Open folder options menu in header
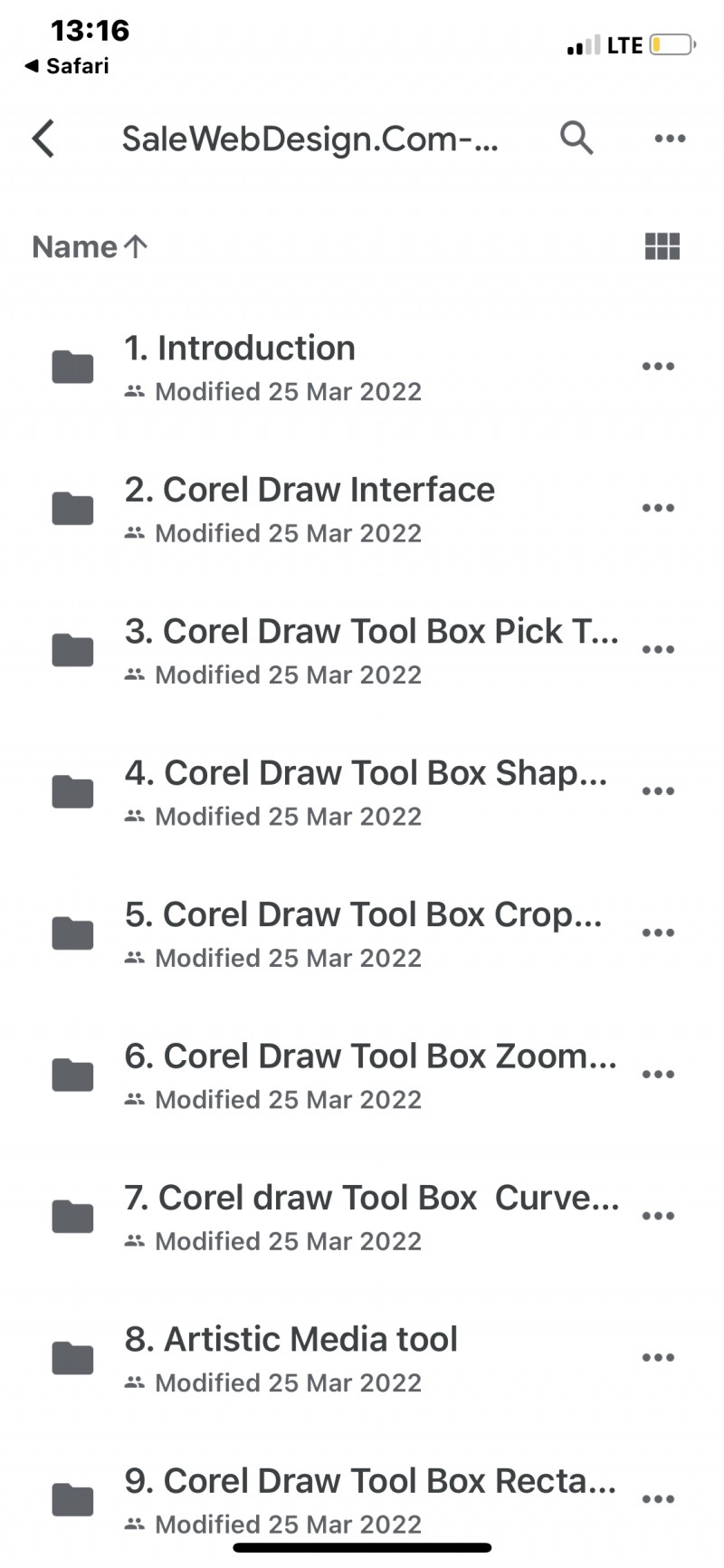 pos(670,139)
